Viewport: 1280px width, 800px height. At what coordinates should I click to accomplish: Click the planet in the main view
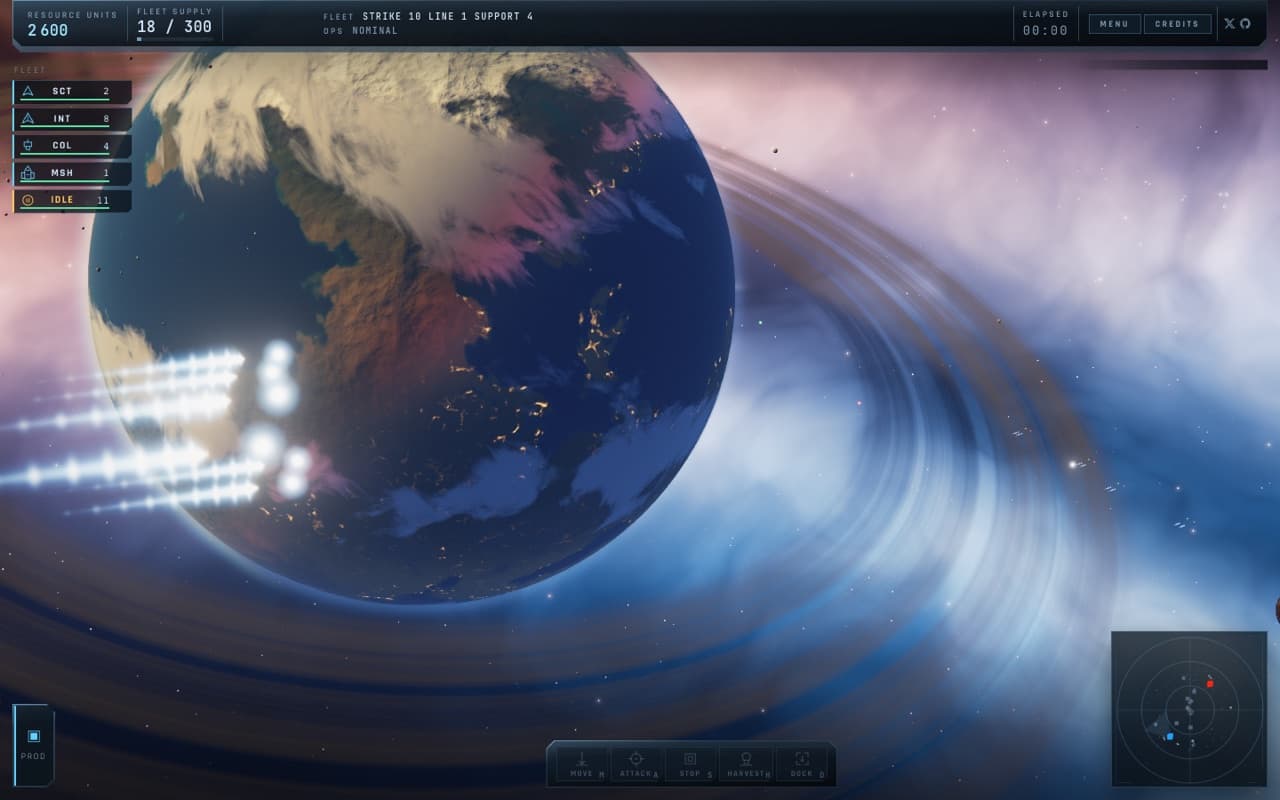(411, 327)
